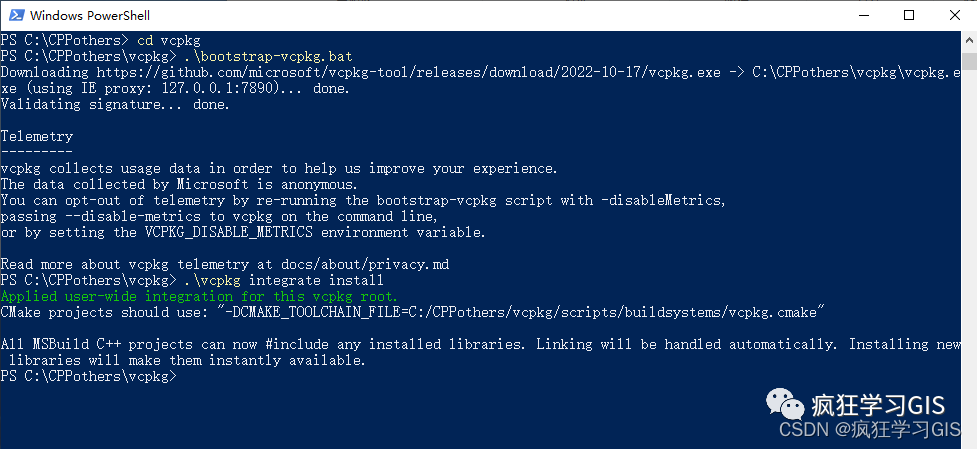Click the scrollbar up arrow
Viewport: 977px width, 449px height.
pos(969,41)
